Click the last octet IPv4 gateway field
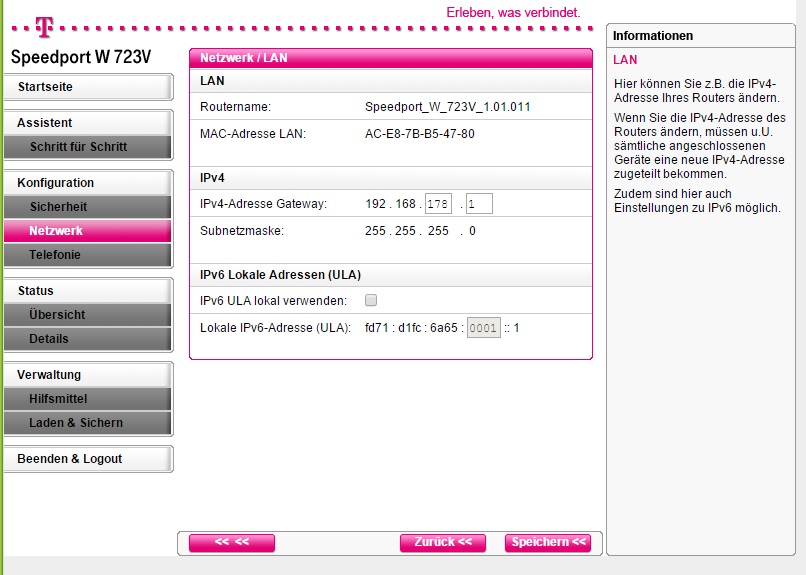Screen dimensions: 806x575 (x=478, y=204)
